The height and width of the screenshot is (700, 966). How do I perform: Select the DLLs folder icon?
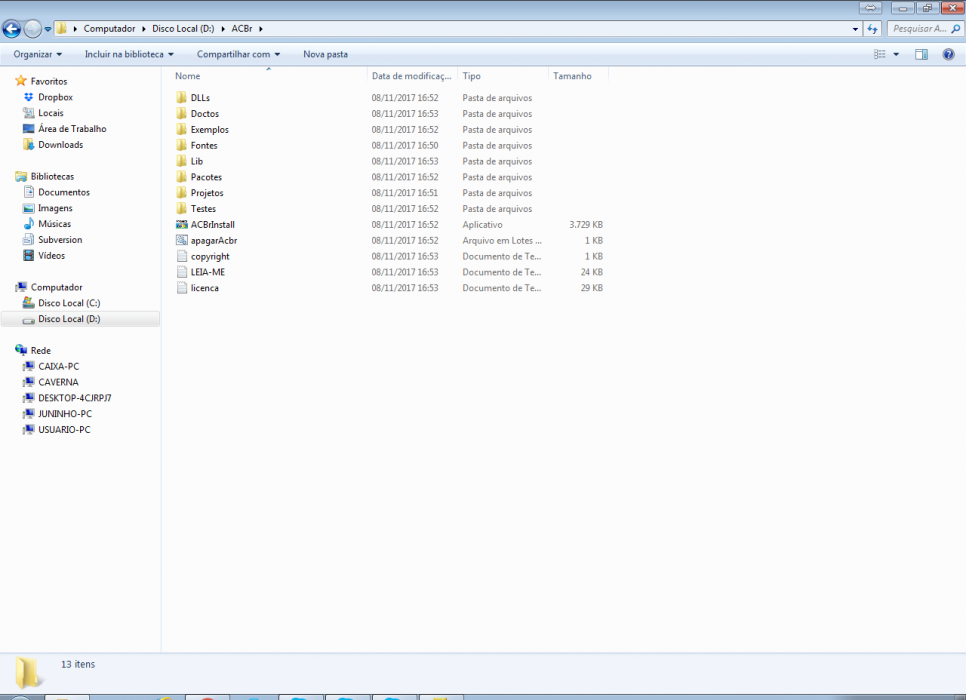[181, 97]
